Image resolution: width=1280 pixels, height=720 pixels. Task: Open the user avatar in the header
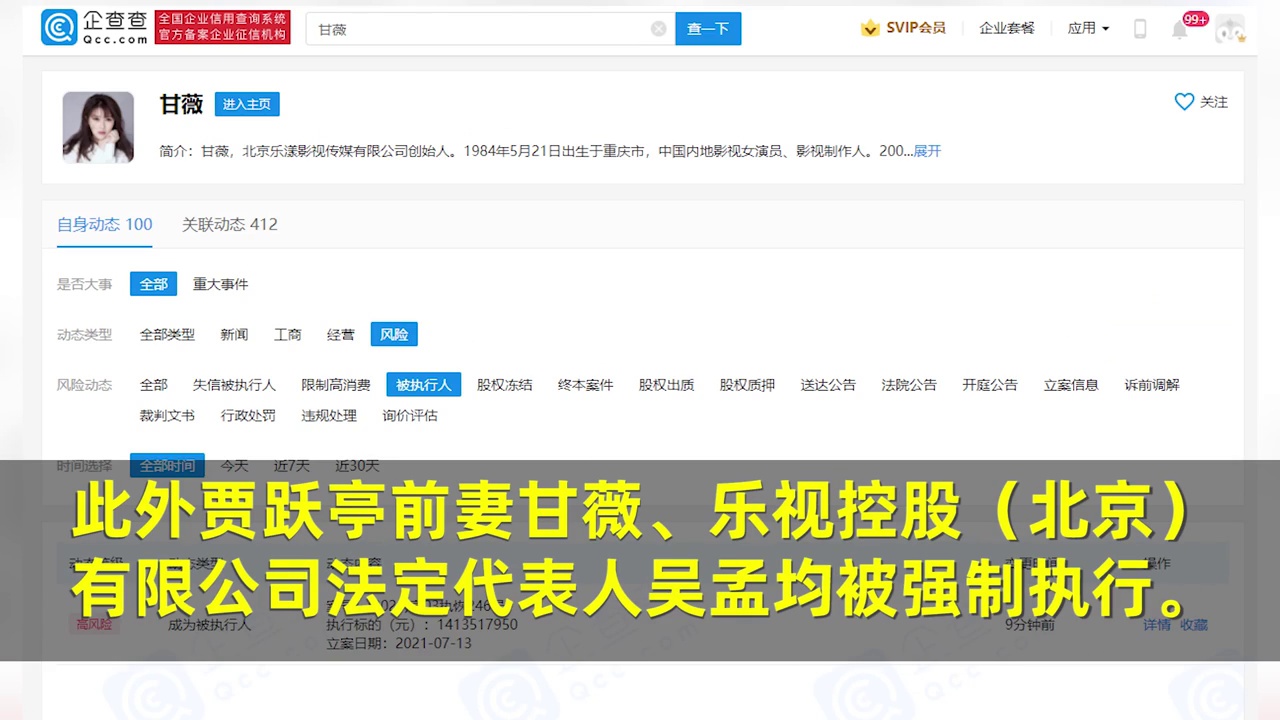[1230, 29]
